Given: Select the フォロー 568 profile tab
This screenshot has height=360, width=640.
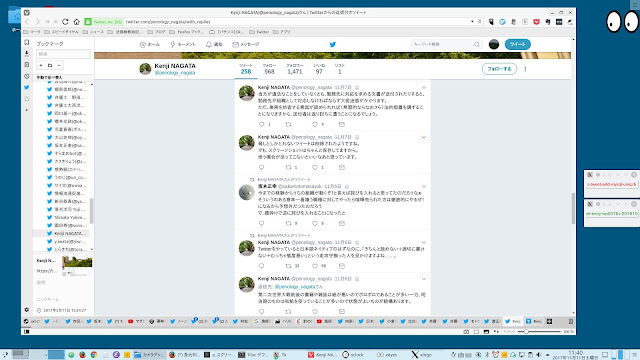Looking at the screenshot, I should tap(269, 69).
